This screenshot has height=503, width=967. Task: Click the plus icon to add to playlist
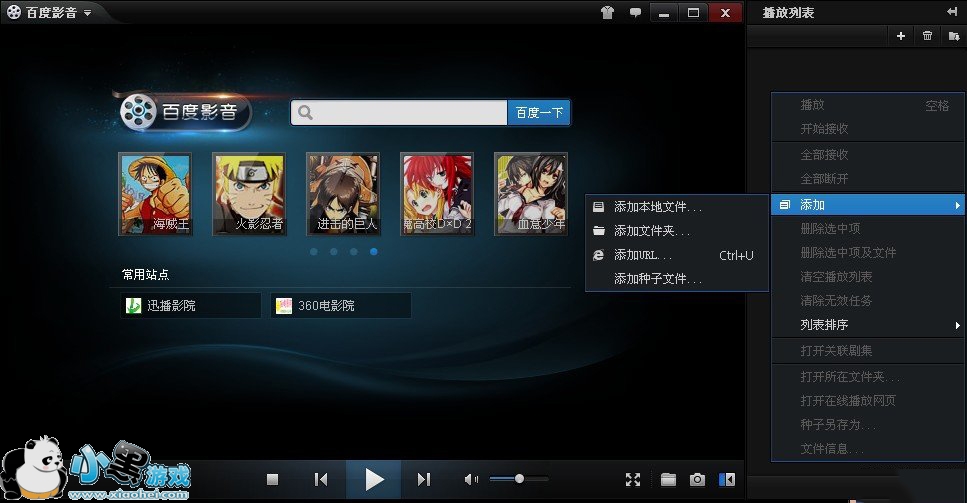[x=901, y=36]
